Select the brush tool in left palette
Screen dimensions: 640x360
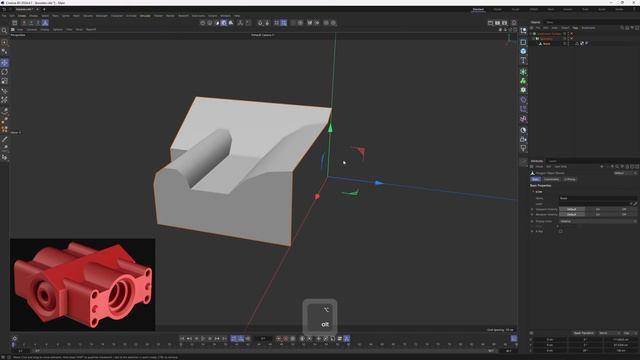4,140
